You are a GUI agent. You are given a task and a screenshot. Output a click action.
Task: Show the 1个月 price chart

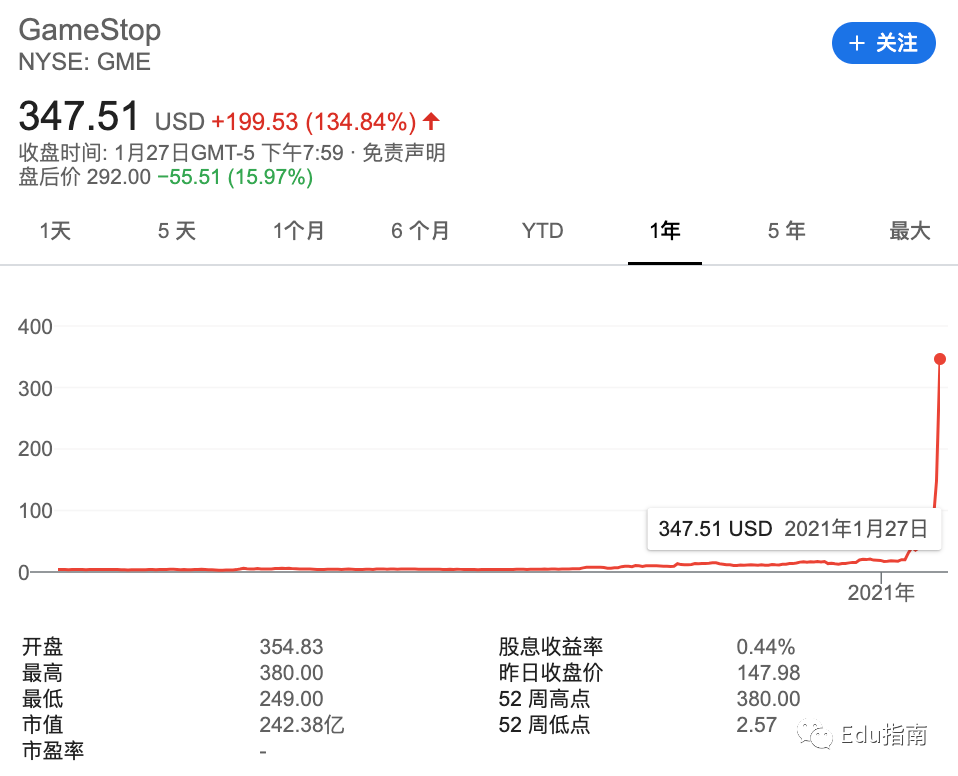(299, 231)
